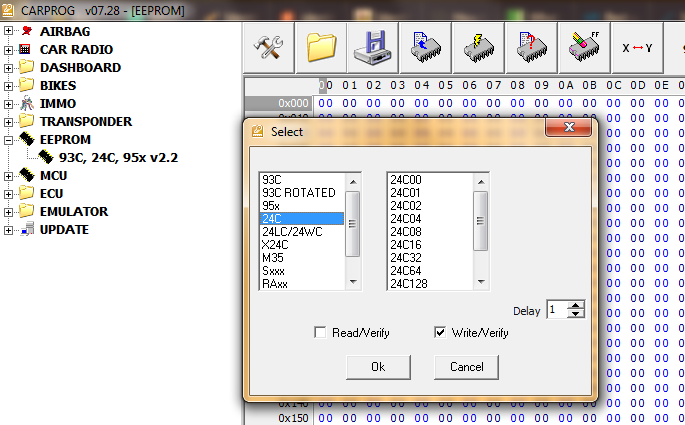This screenshot has width=685, height=425.
Task: Expand the MCU tree node
Action: pos(8,176)
